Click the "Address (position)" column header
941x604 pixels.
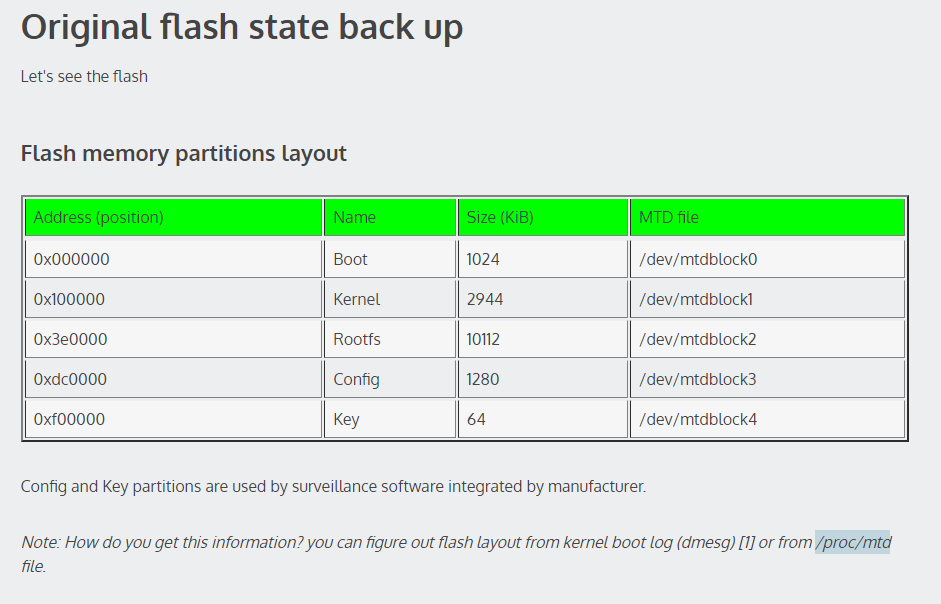tap(98, 218)
